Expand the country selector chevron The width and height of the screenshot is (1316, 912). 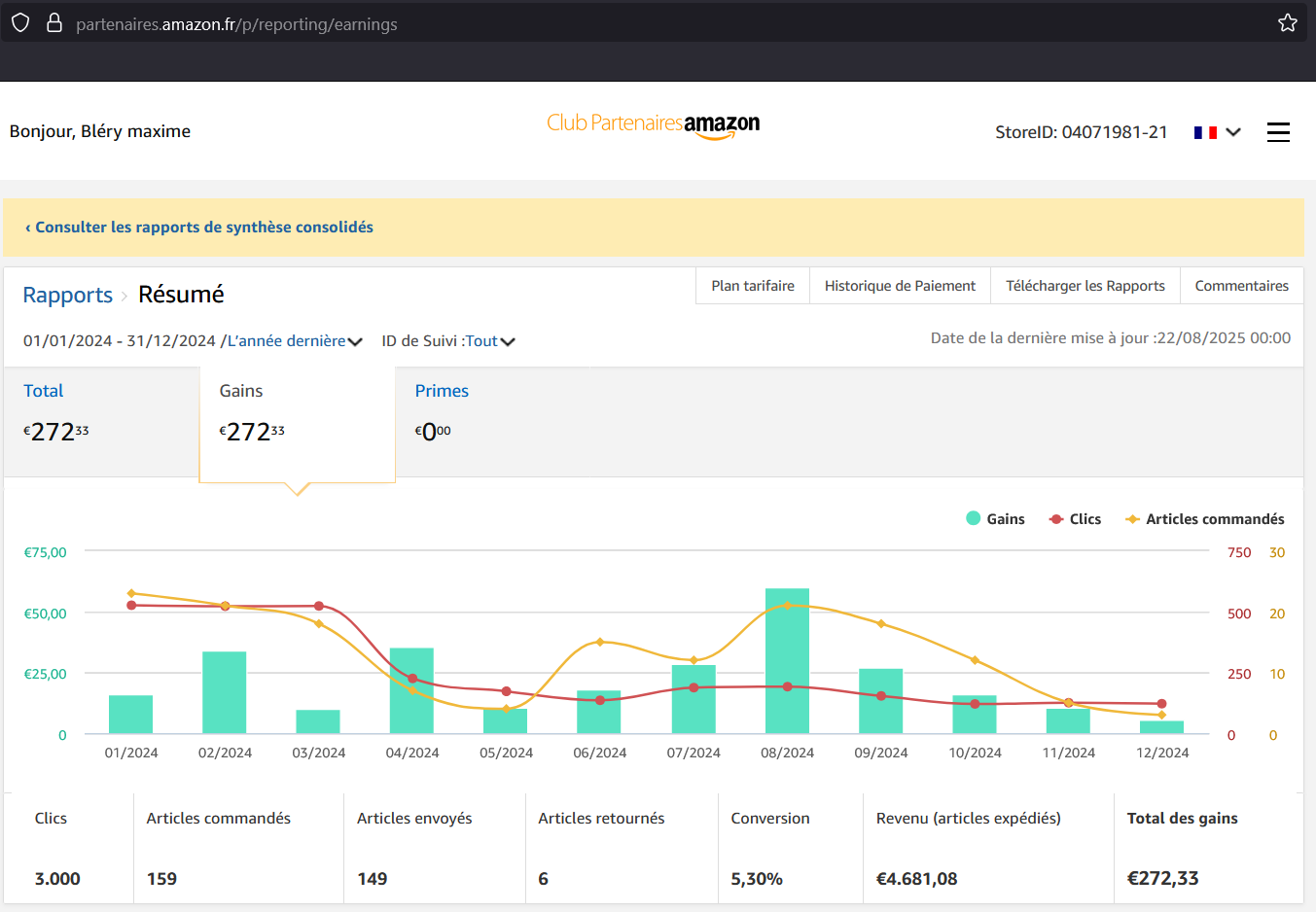point(1233,132)
